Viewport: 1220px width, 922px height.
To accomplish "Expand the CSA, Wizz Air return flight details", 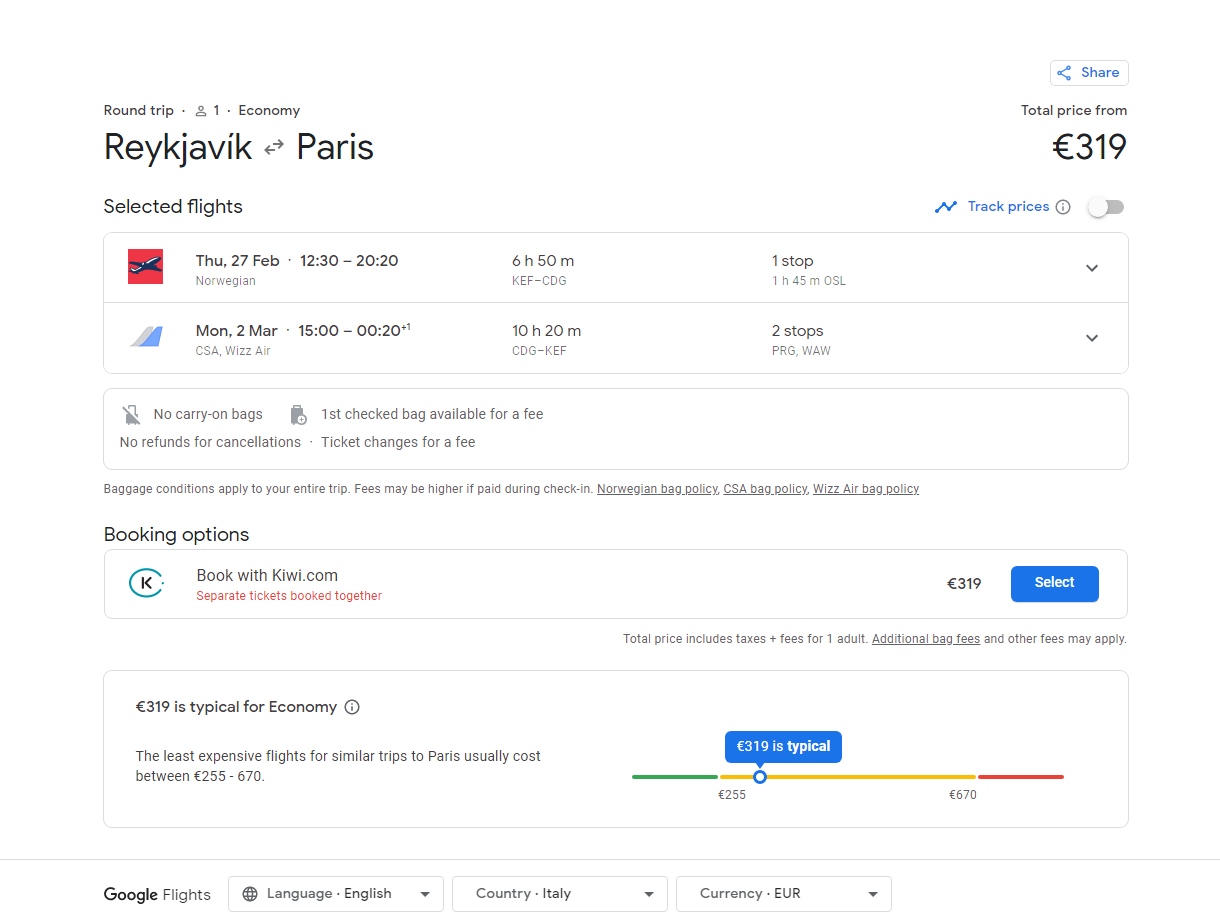I will (x=1092, y=338).
